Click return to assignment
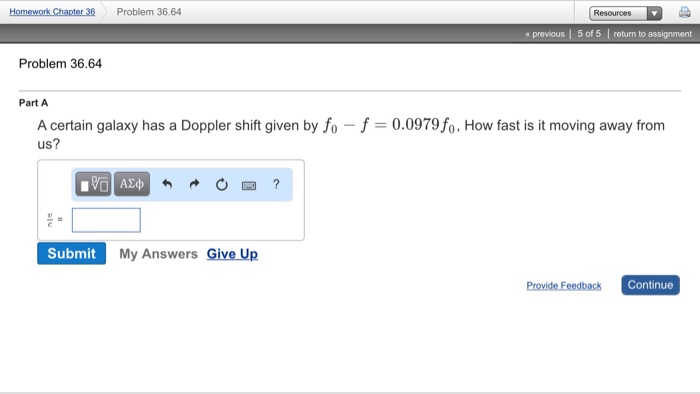The height and width of the screenshot is (394, 700). point(653,34)
